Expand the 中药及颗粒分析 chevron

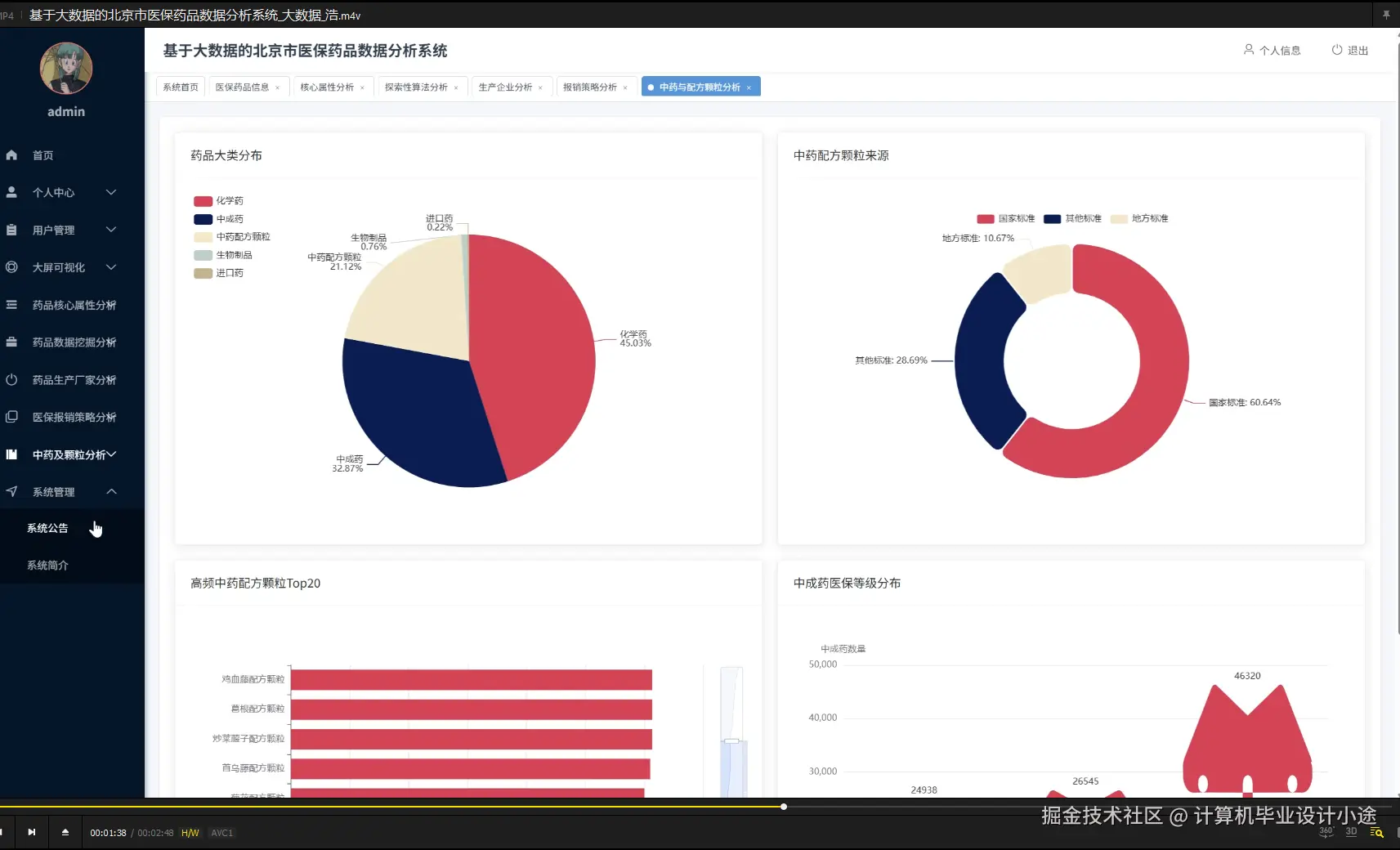pos(114,454)
